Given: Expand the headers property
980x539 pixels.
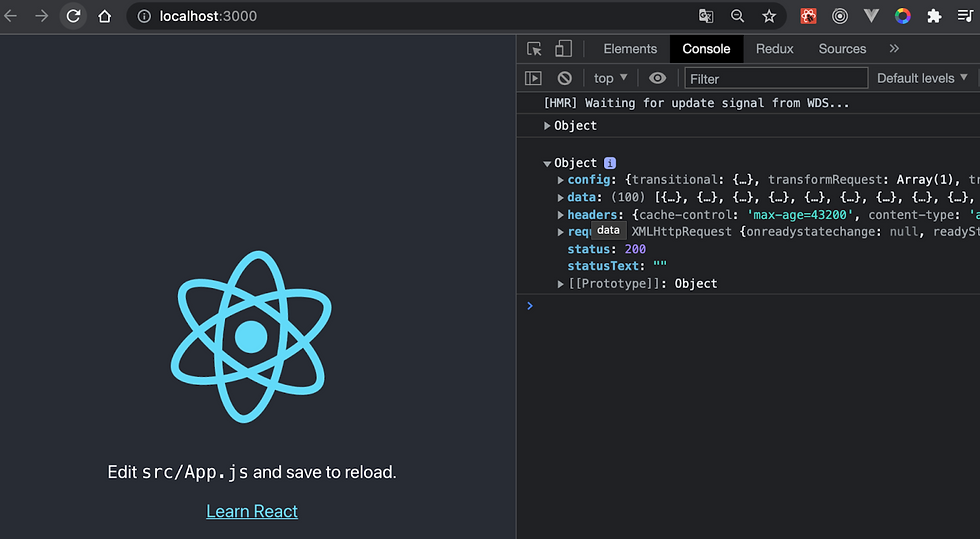Looking at the screenshot, I should (561, 215).
